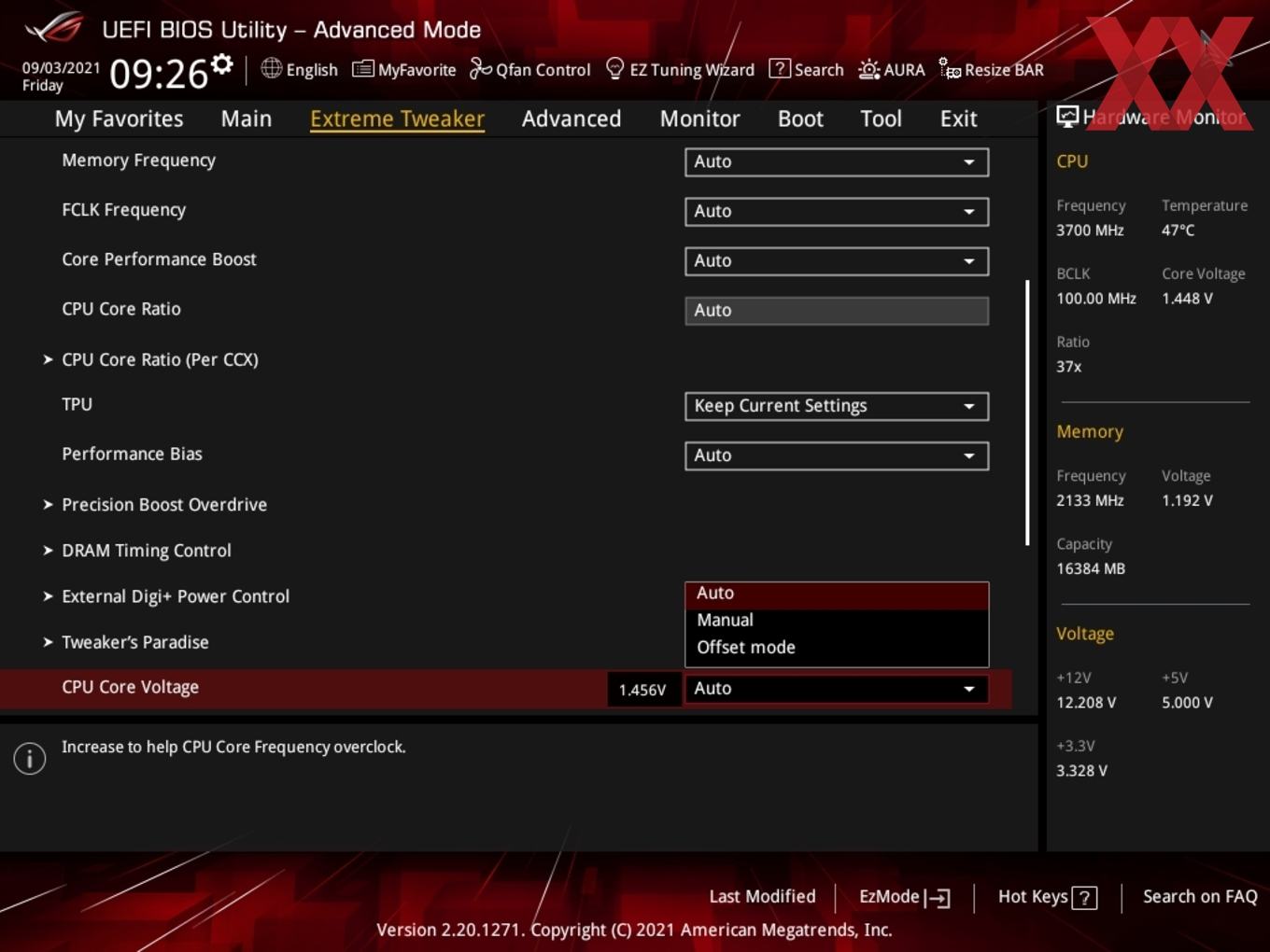Click the 3700 MHz CPU frequency value

click(x=1090, y=231)
